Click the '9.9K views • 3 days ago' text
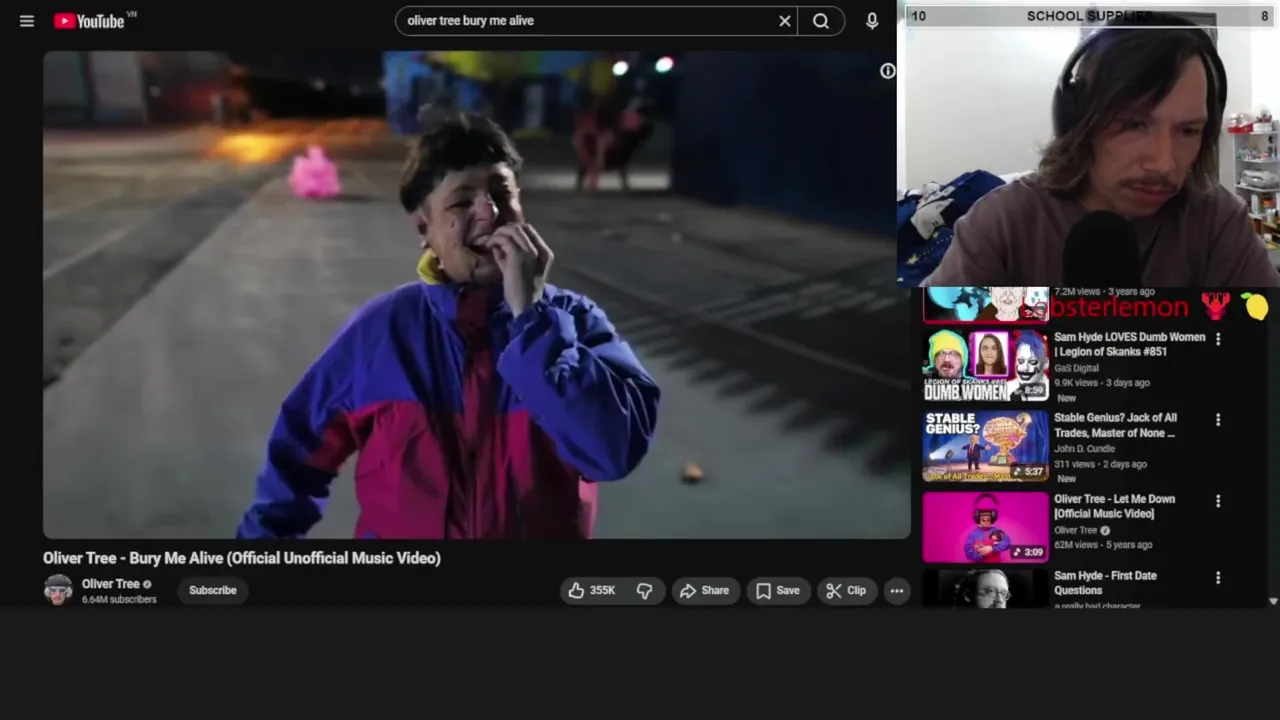The height and width of the screenshot is (720, 1280). tap(1102, 383)
